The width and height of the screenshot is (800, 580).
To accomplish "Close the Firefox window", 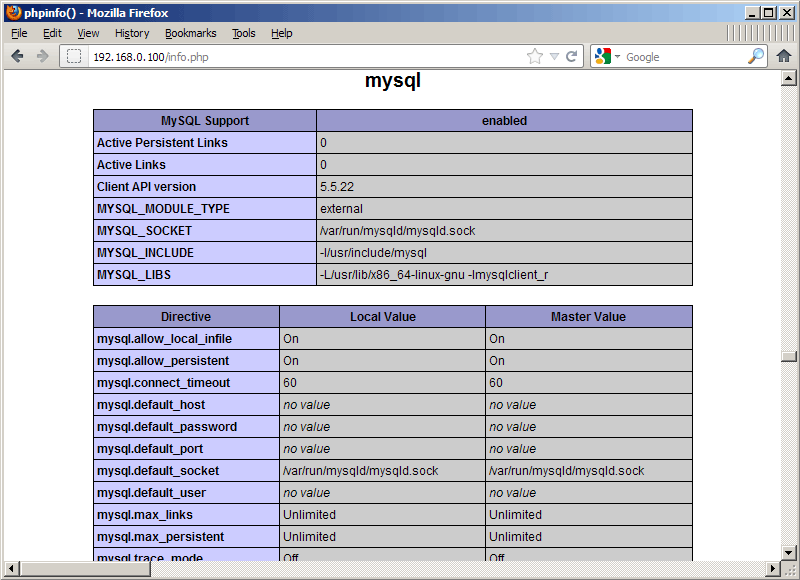I will pos(787,13).
